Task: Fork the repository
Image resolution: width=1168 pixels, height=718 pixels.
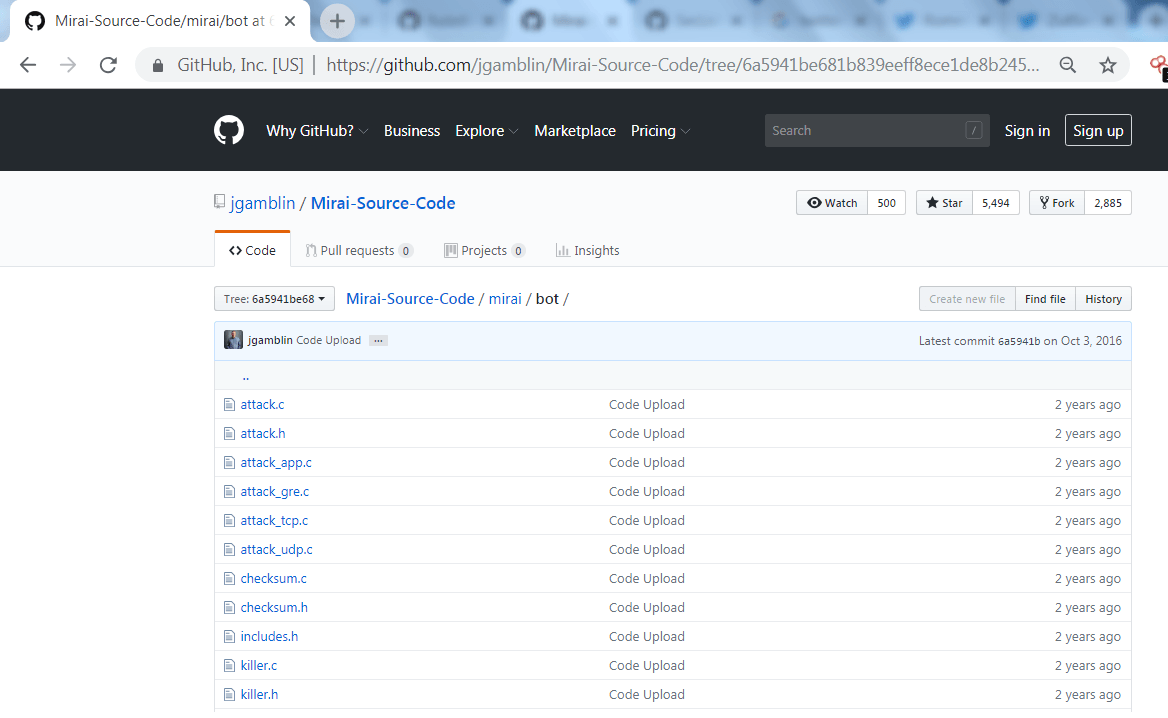Action: [1056, 203]
